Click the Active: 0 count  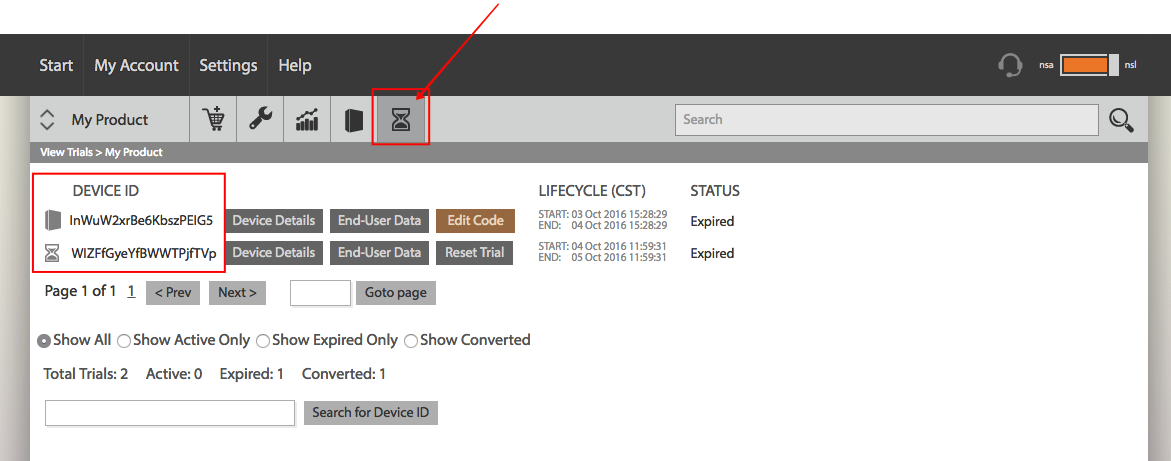point(174,374)
